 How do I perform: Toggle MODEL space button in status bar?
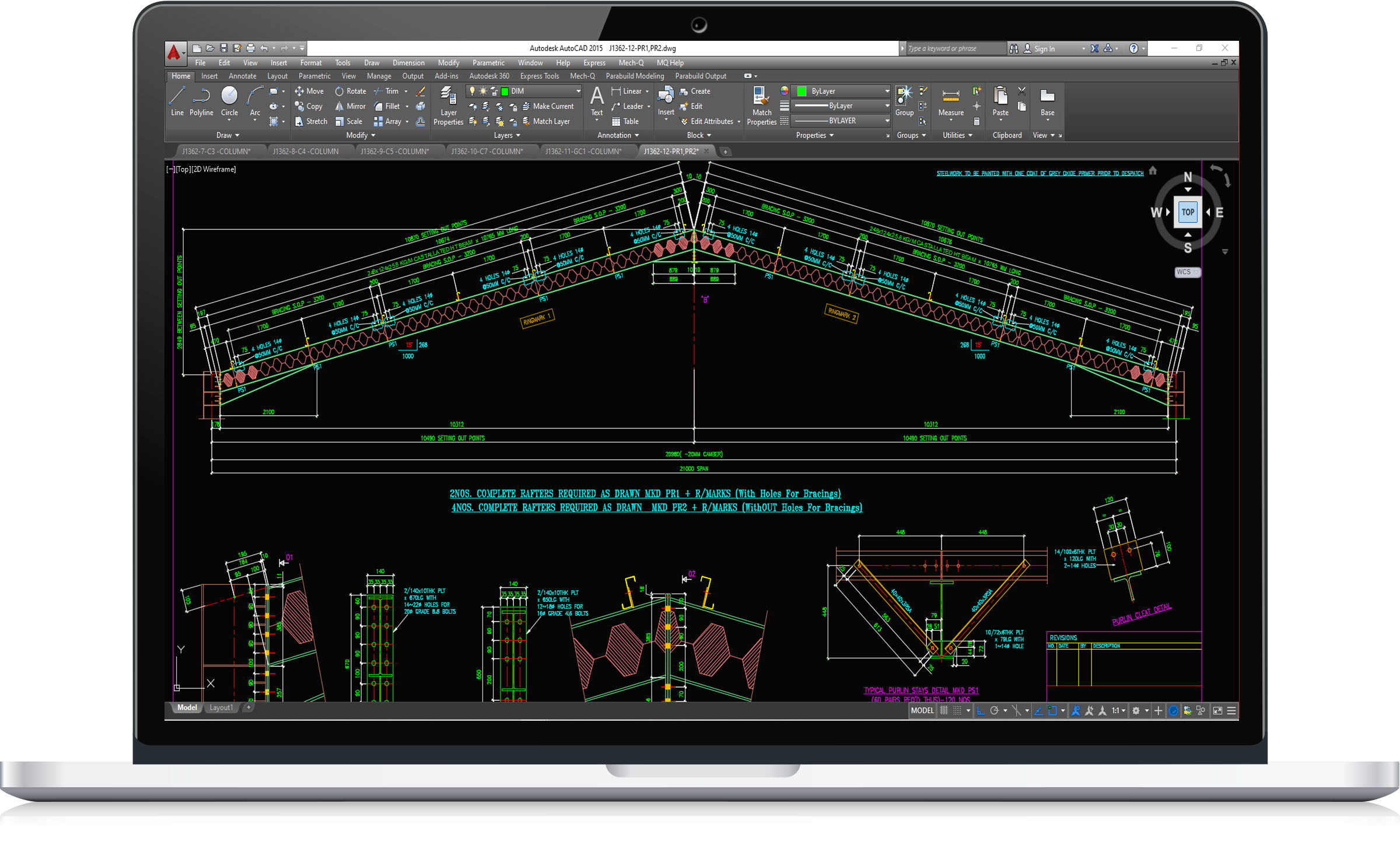(922, 710)
